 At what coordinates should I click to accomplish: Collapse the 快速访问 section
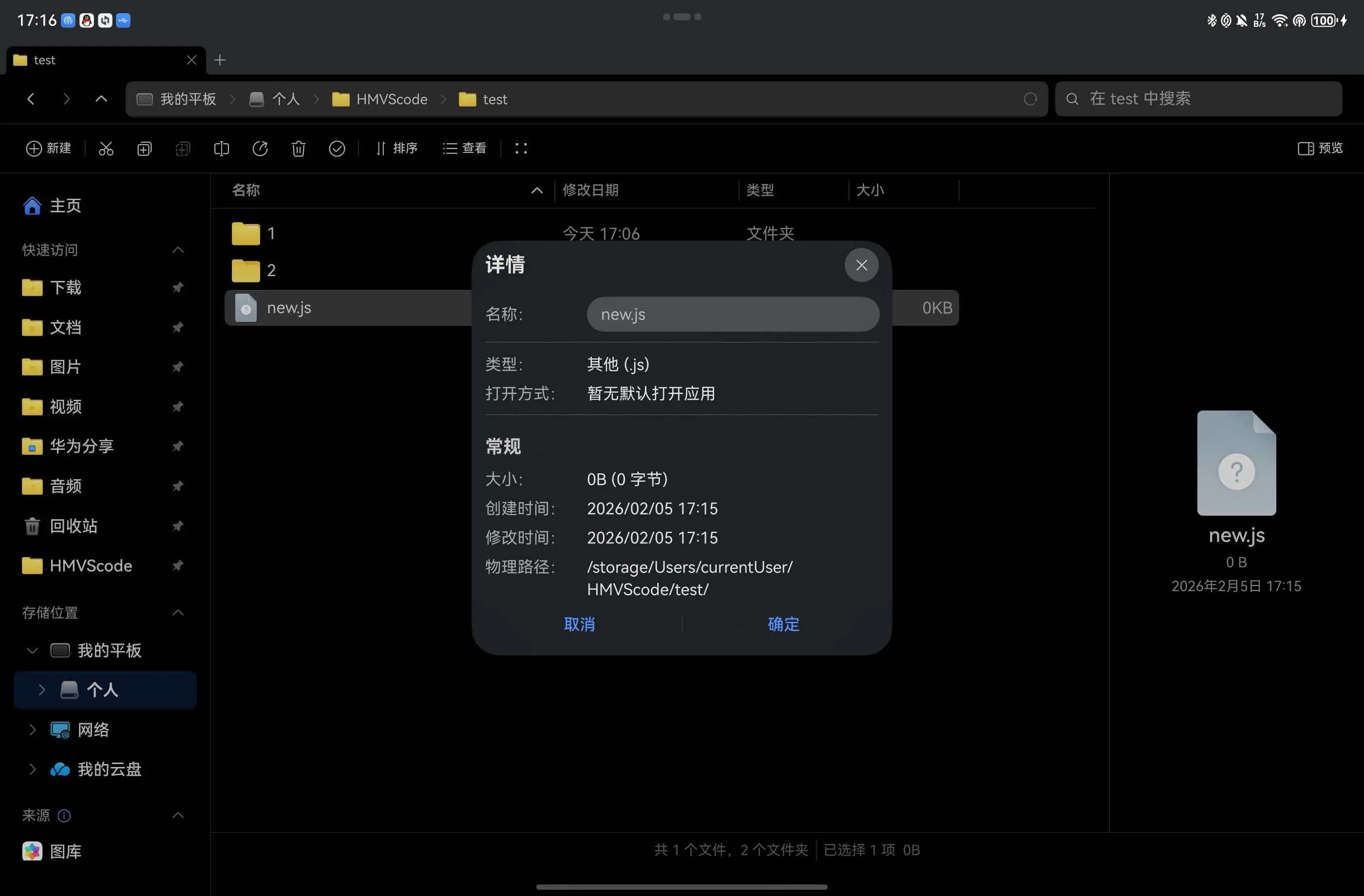[x=178, y=250]
